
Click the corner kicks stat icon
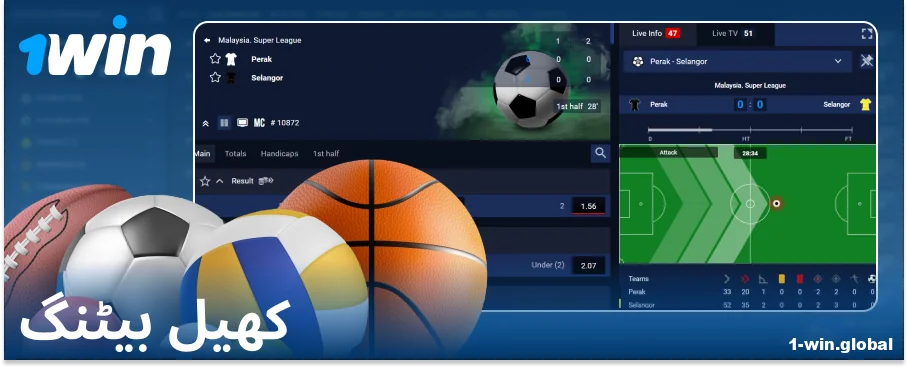[763, 279]
